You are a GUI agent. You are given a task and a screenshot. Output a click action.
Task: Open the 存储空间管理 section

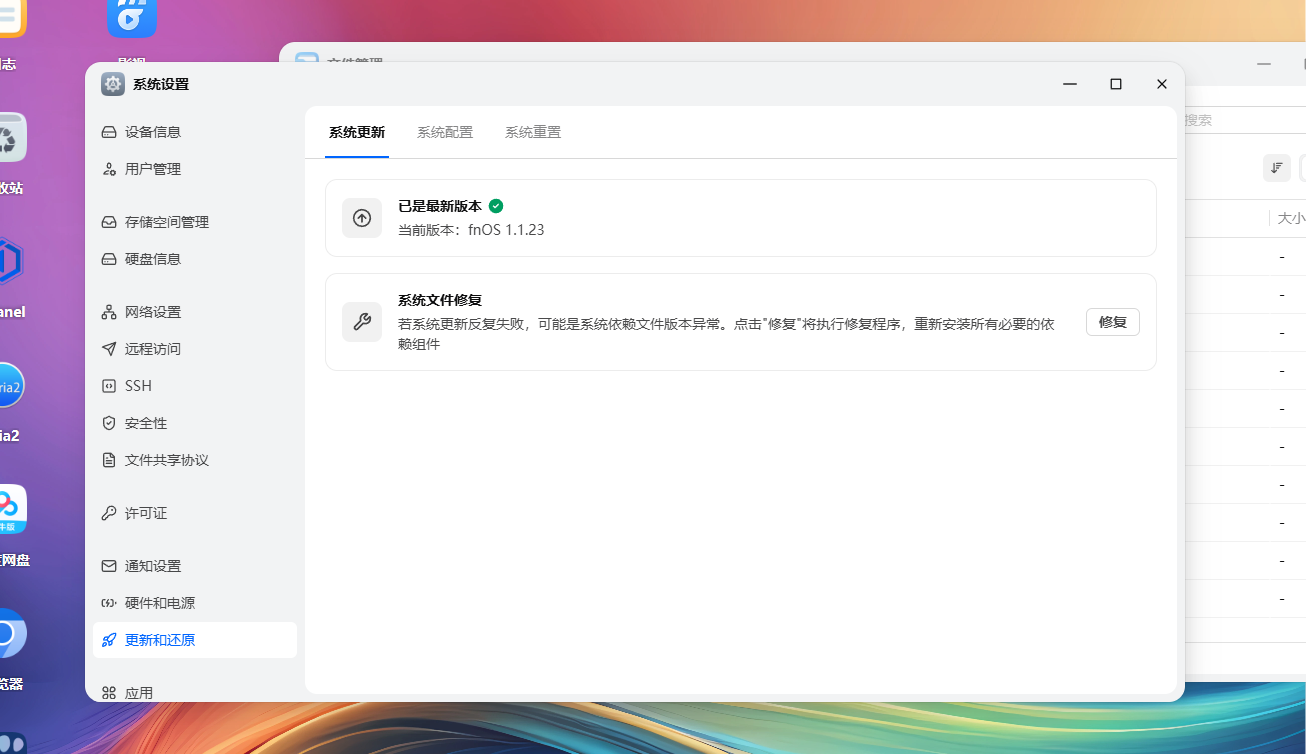195,222
